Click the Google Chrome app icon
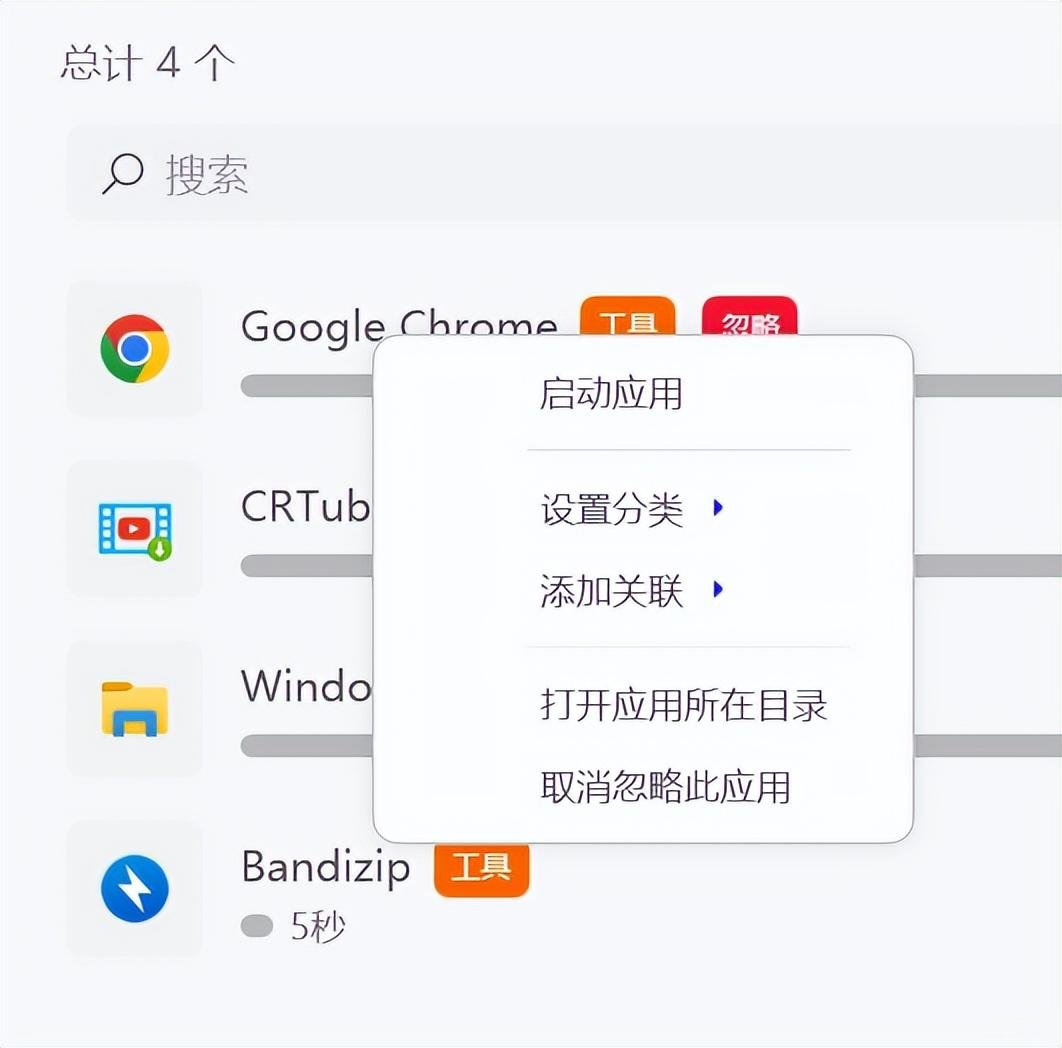 [135, 349]
